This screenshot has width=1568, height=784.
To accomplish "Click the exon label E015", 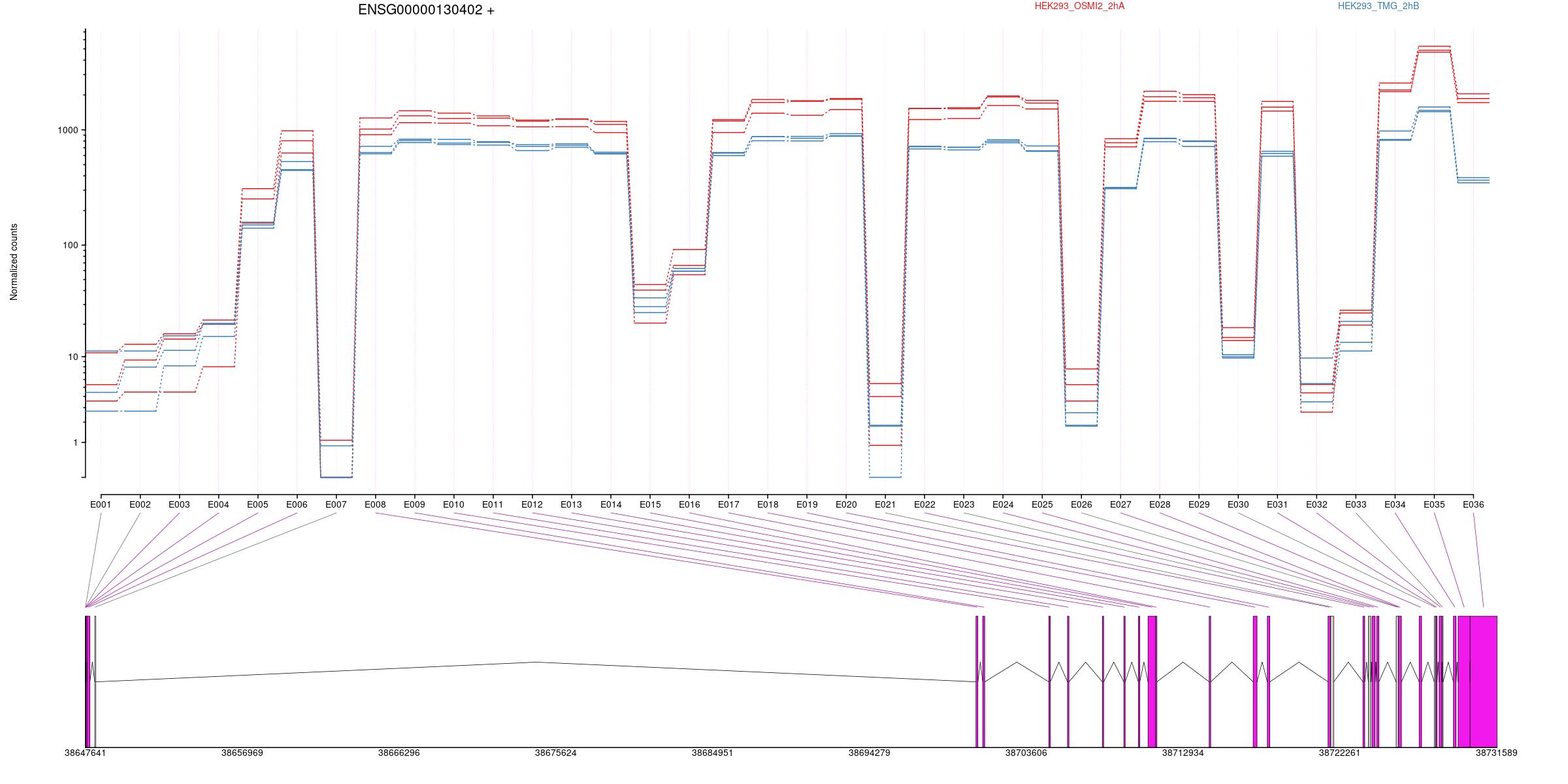I will 650,504.
